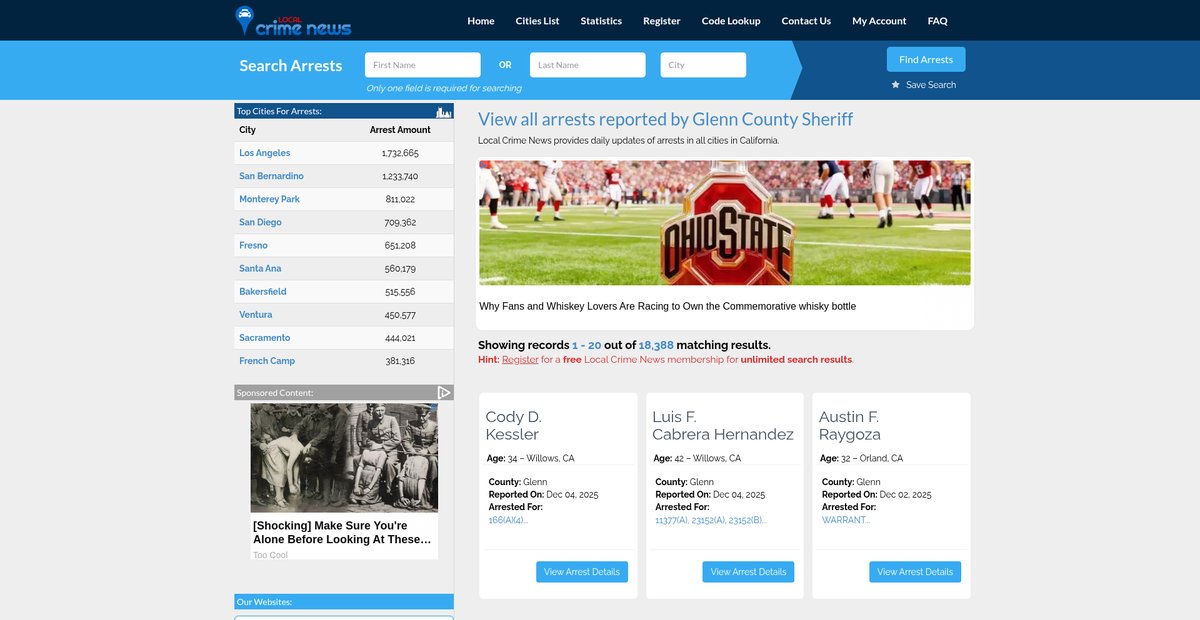The image size is (1200, 620).
Task: Focus the Last Name search field
Action: coord(588,65)
